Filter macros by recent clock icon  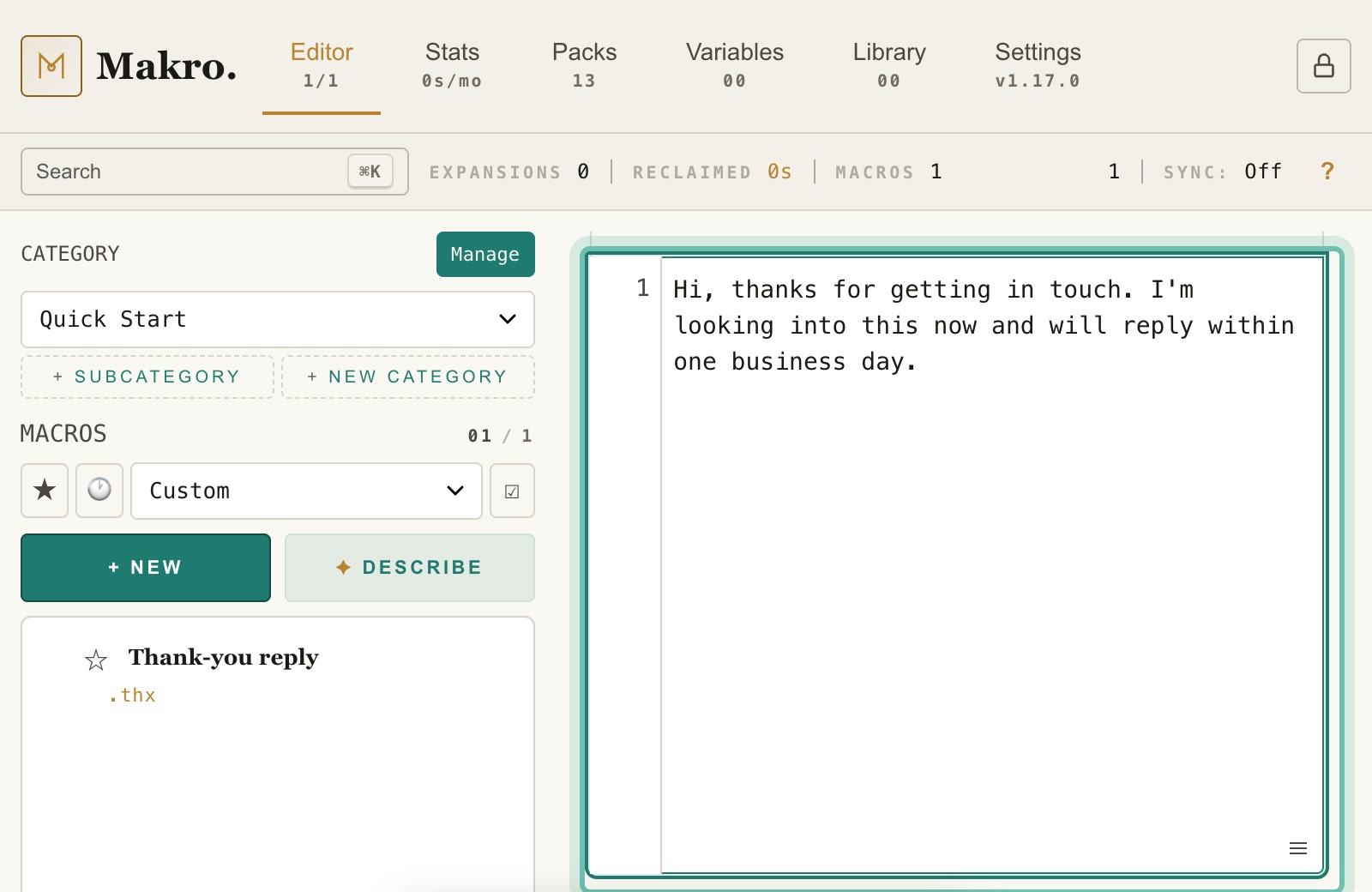[99, 491]
